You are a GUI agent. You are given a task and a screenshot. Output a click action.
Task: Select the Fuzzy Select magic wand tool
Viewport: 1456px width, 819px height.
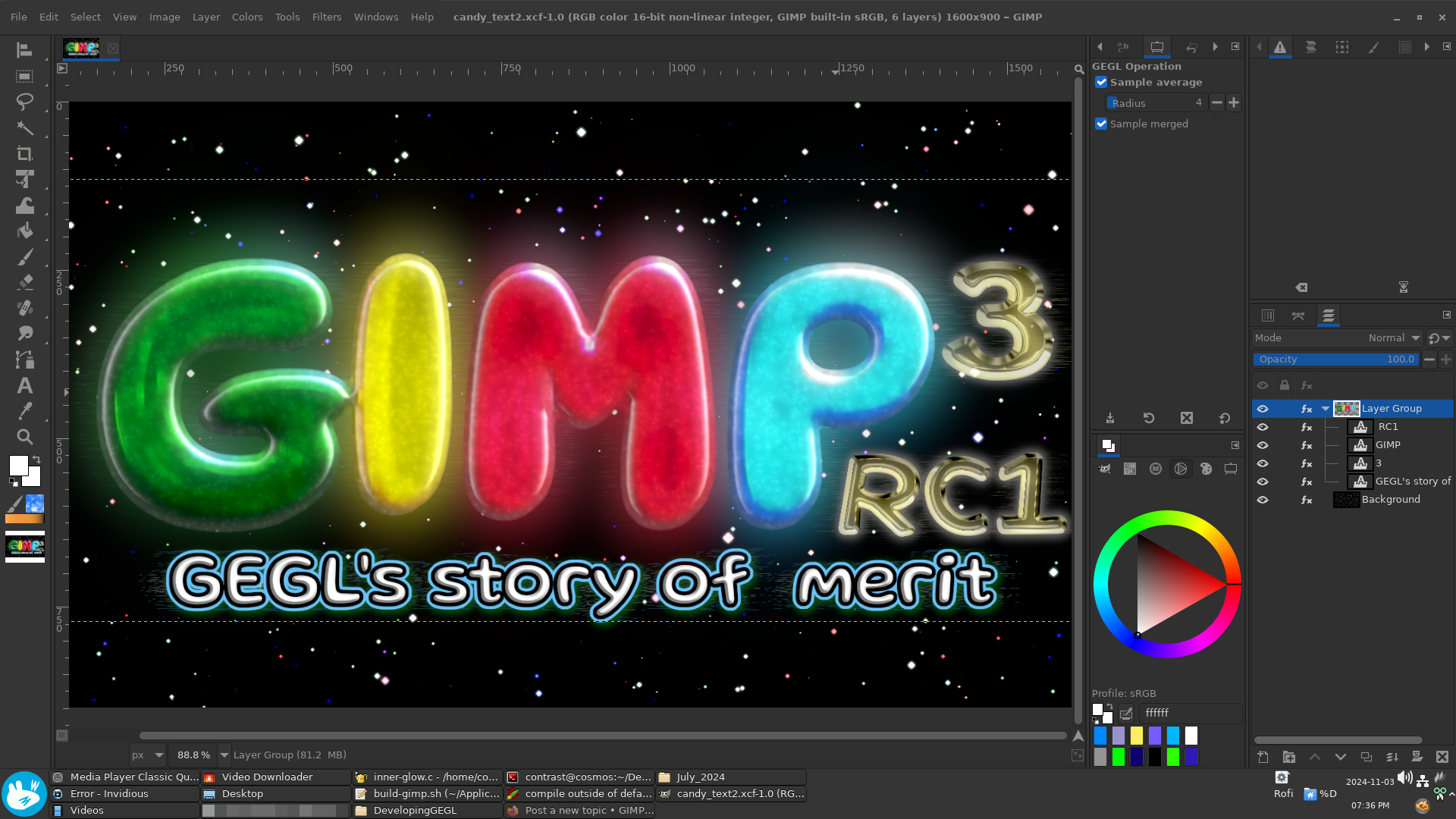(x=24, y=127)
